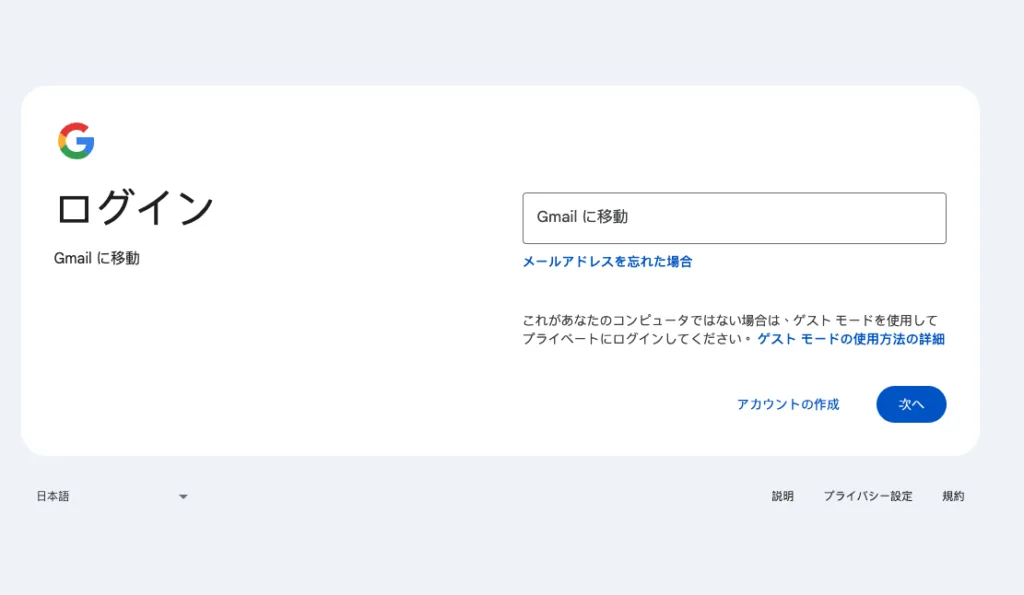Click the language dropdown arrow
Viewport: 1024px width, 595px height.
183,496
